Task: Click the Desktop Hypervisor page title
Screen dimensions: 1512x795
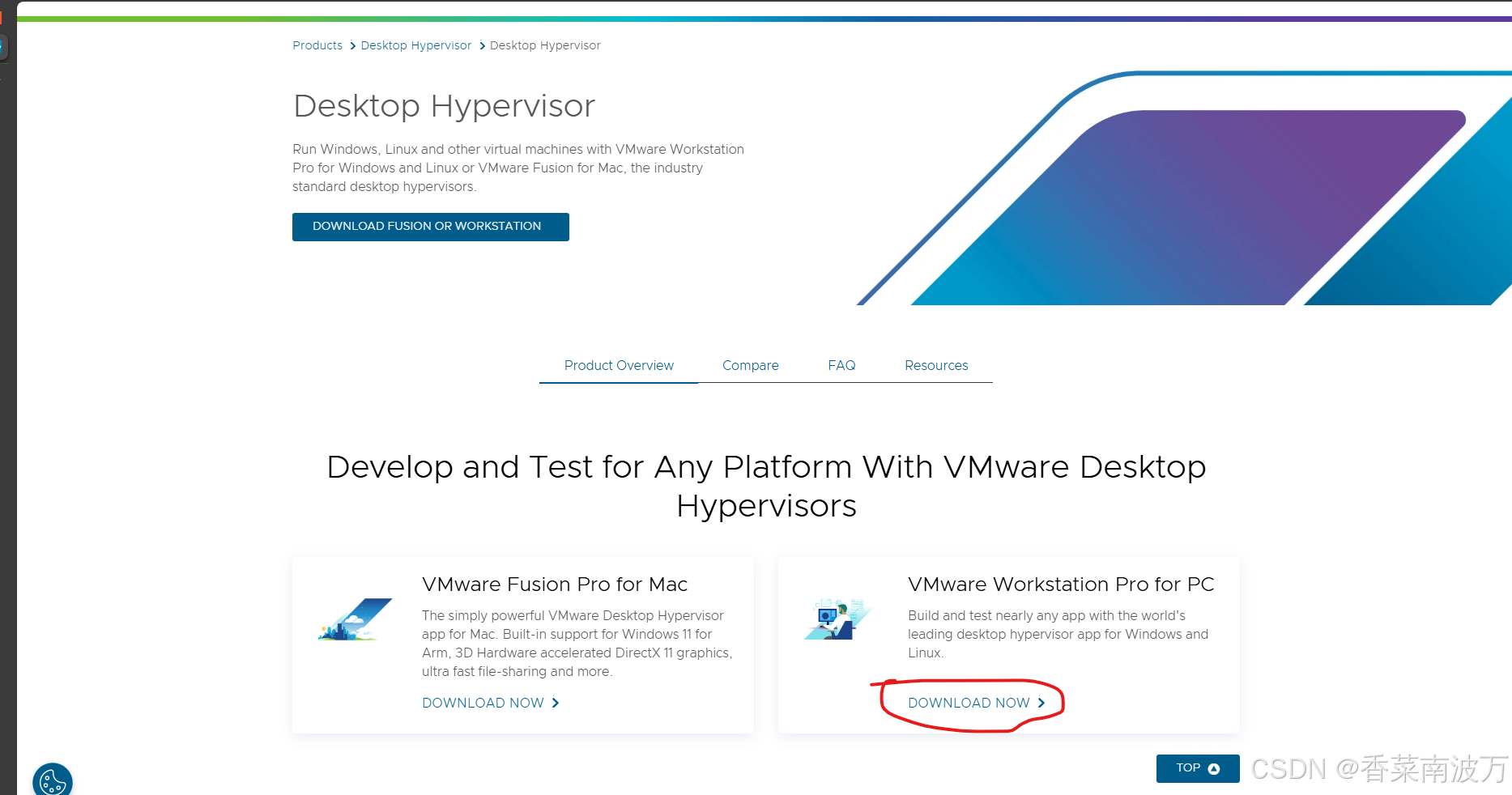Action: [x=444, y=106]
